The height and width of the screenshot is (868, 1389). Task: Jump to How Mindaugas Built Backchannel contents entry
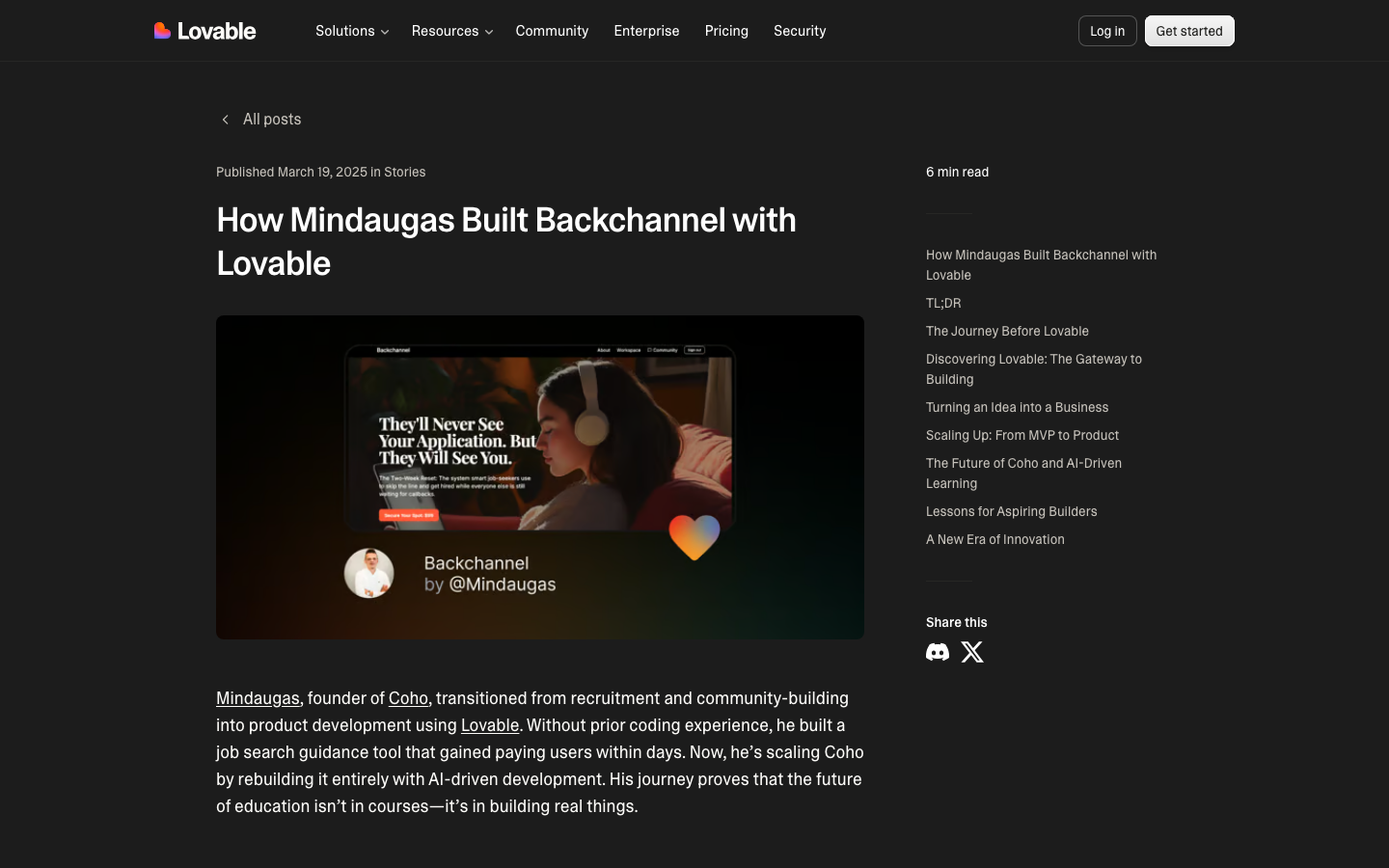pos(1041,264)
